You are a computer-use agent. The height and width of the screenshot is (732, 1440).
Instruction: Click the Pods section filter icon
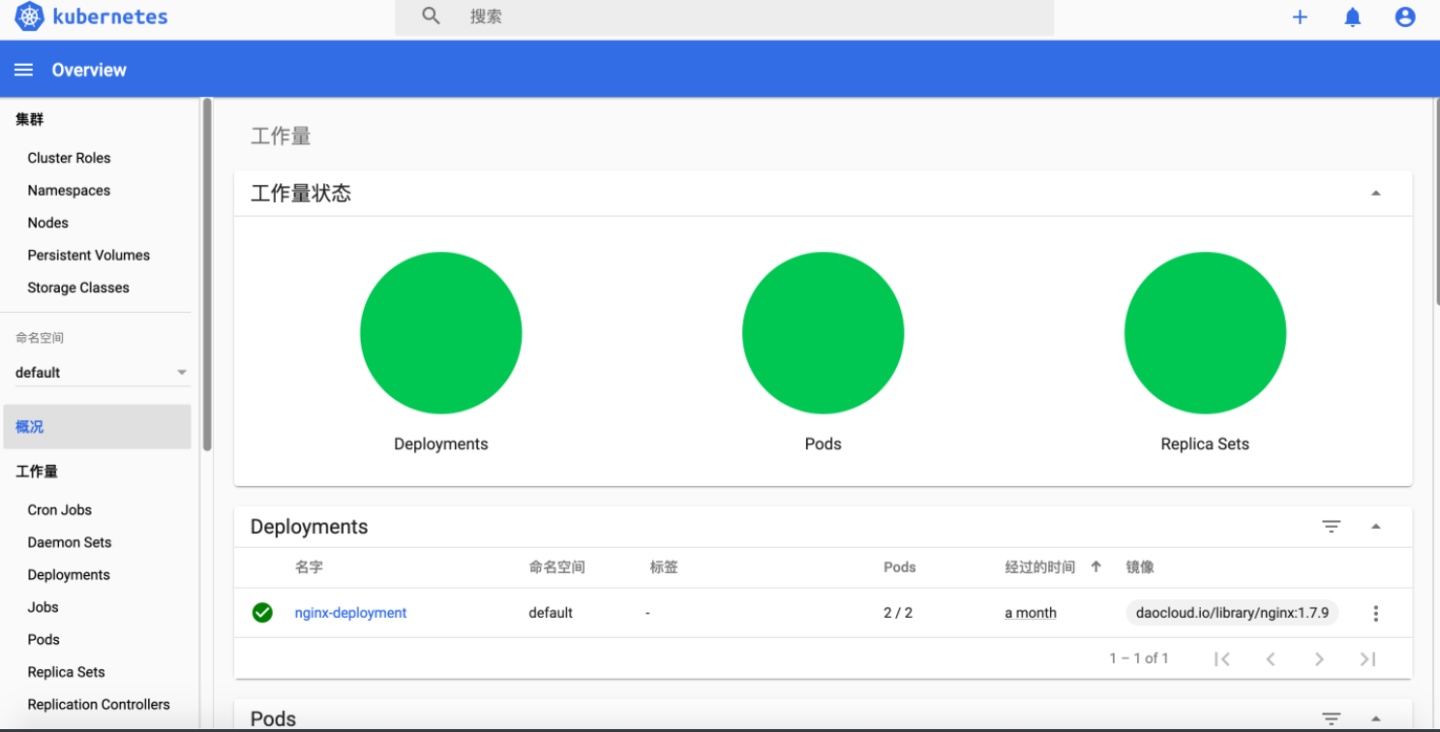[1331, 718]
